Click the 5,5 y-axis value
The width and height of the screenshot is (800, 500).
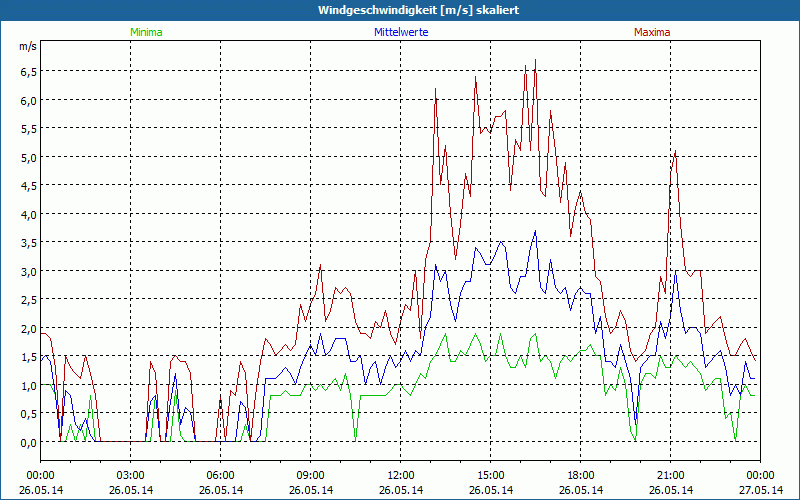[x=28, y=129]
